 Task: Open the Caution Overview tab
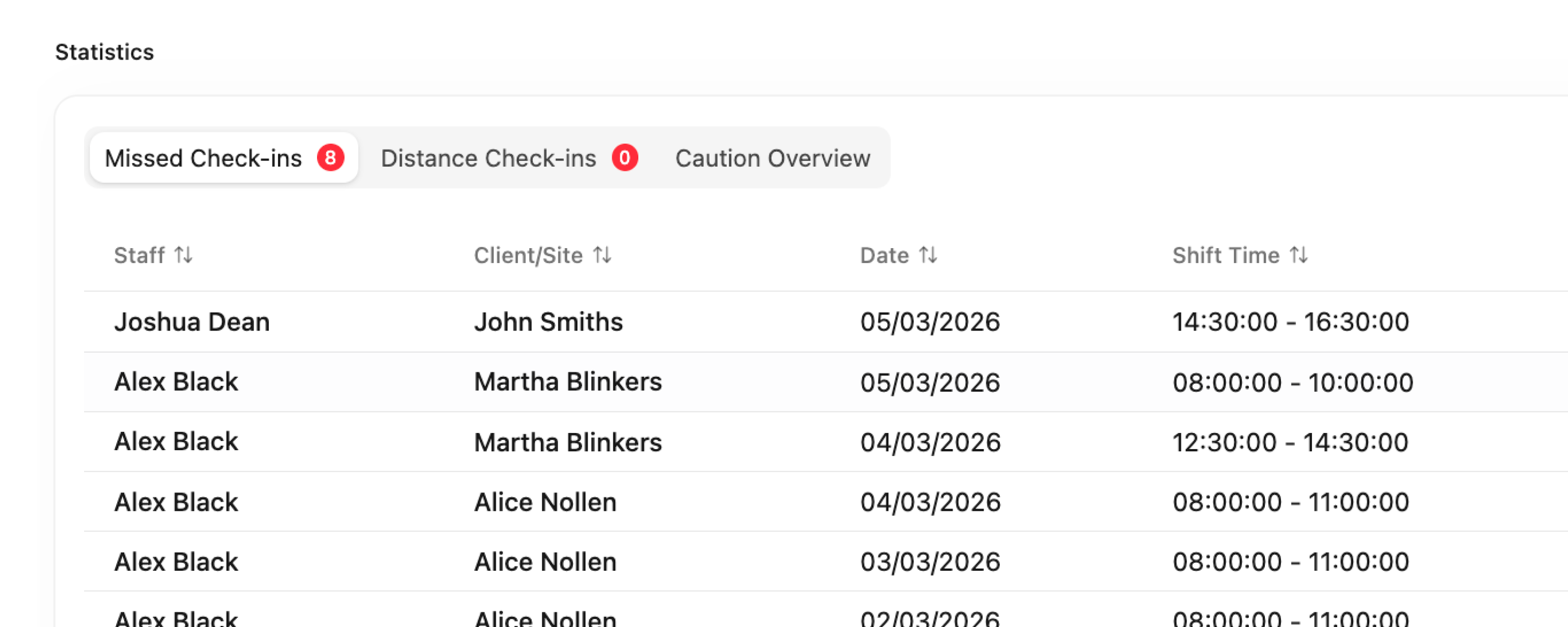[x=772, y=159]
